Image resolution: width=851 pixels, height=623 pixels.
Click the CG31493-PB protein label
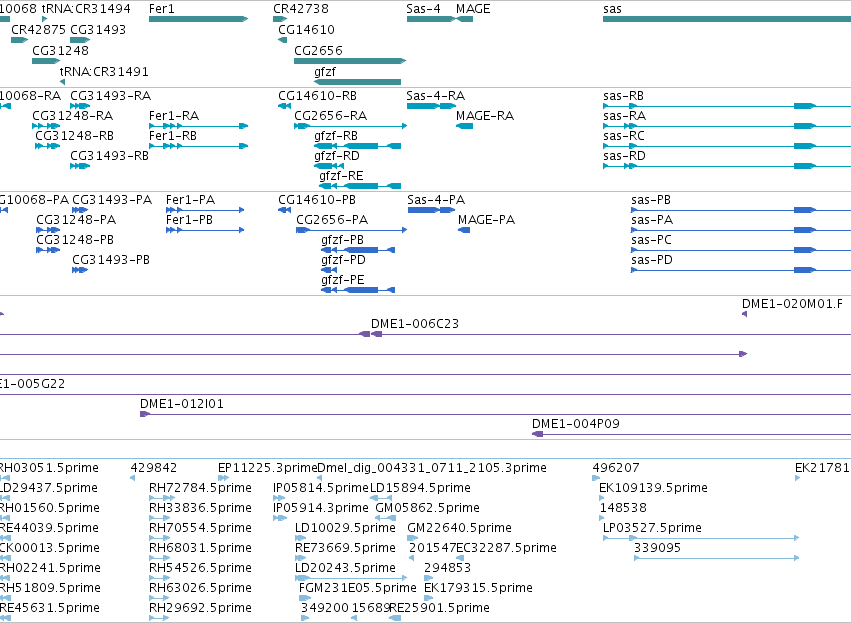111,260
